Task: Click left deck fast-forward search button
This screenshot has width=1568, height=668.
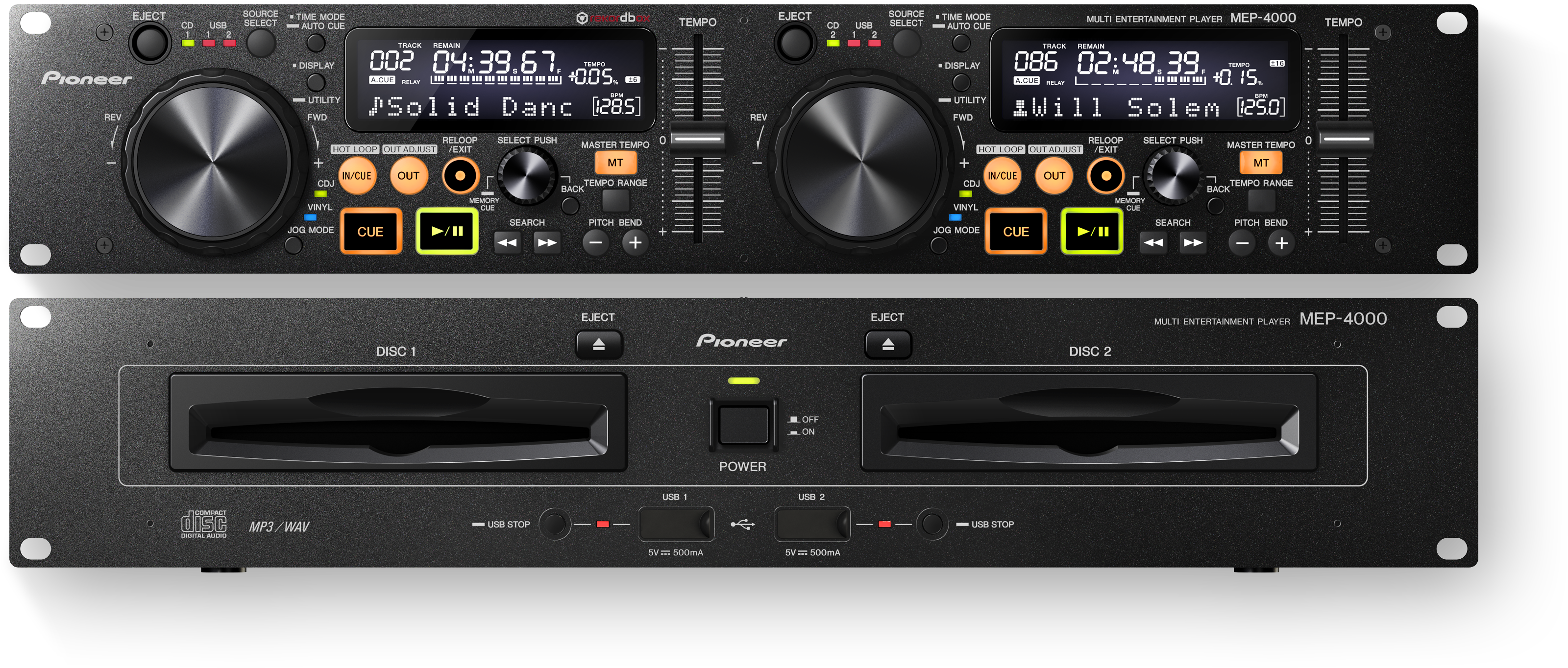Action: pos(547,243)
